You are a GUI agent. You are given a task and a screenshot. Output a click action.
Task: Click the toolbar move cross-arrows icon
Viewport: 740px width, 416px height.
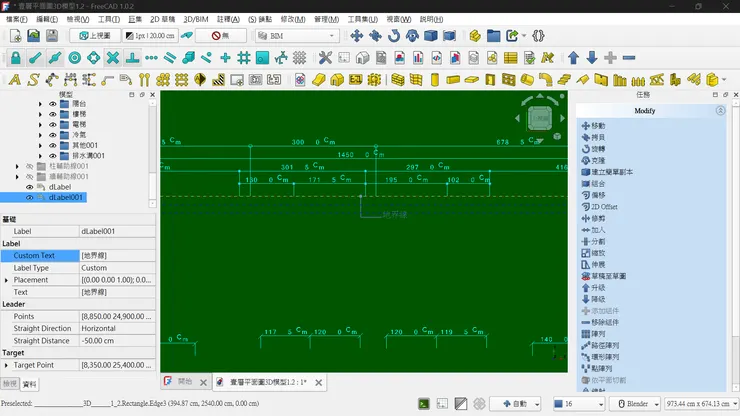click(x=357, y=36)
